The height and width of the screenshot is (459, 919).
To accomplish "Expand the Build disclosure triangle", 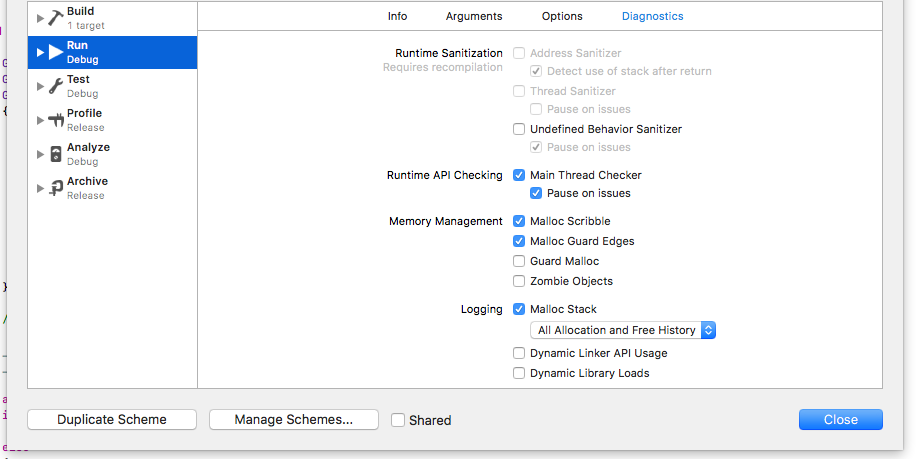I will (x=40, y=18).
